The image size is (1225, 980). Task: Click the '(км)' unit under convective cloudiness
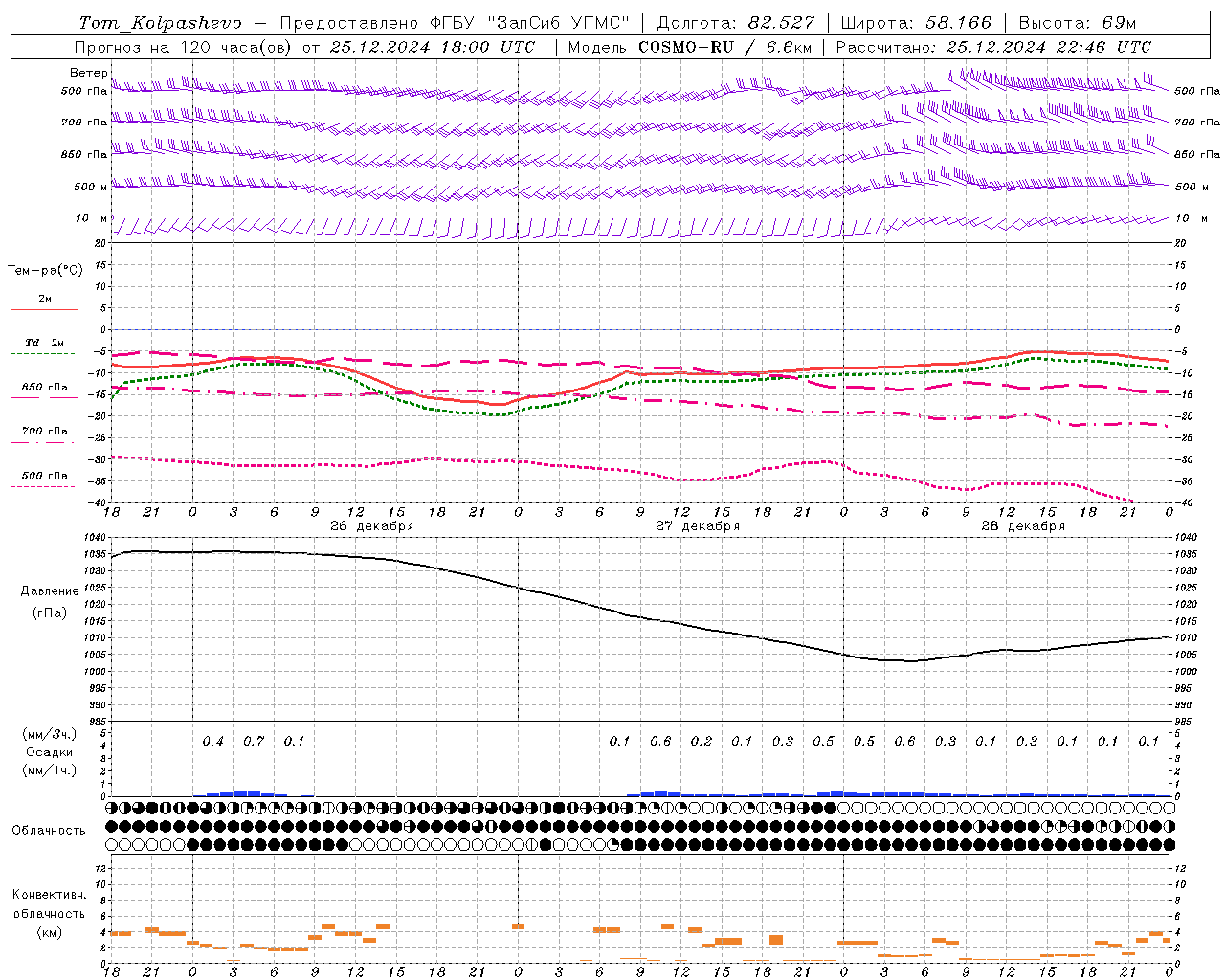click(x=50, y=932)
